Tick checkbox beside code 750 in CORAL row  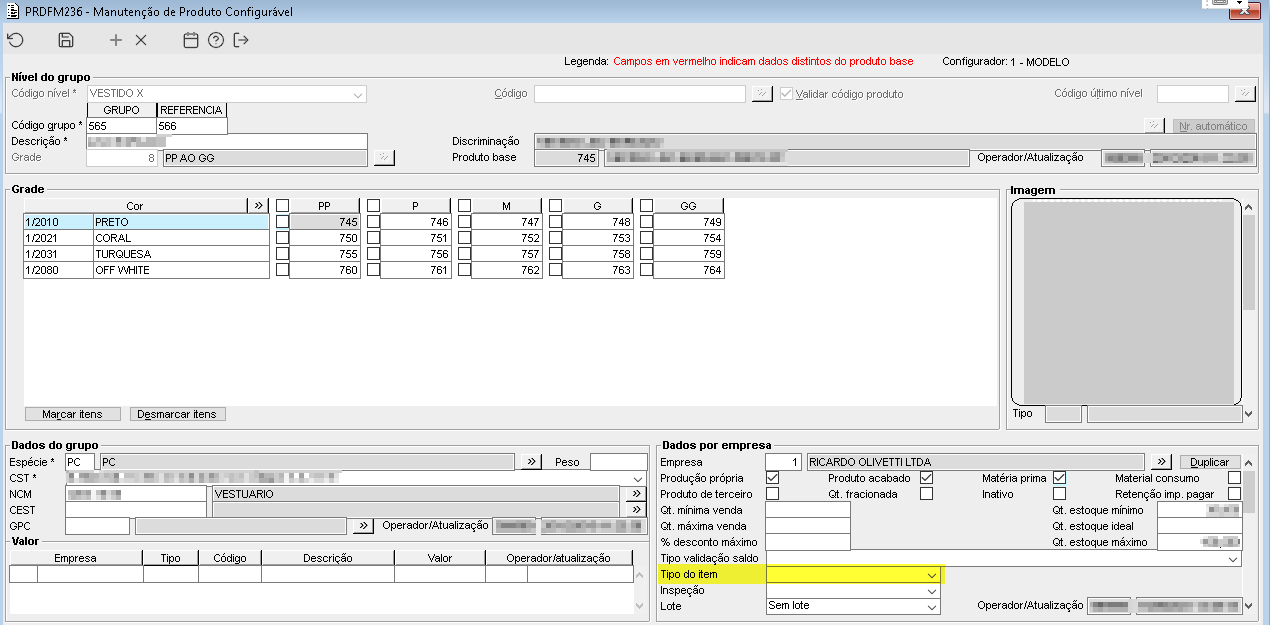pyautogui.click(x=283, y=238)
